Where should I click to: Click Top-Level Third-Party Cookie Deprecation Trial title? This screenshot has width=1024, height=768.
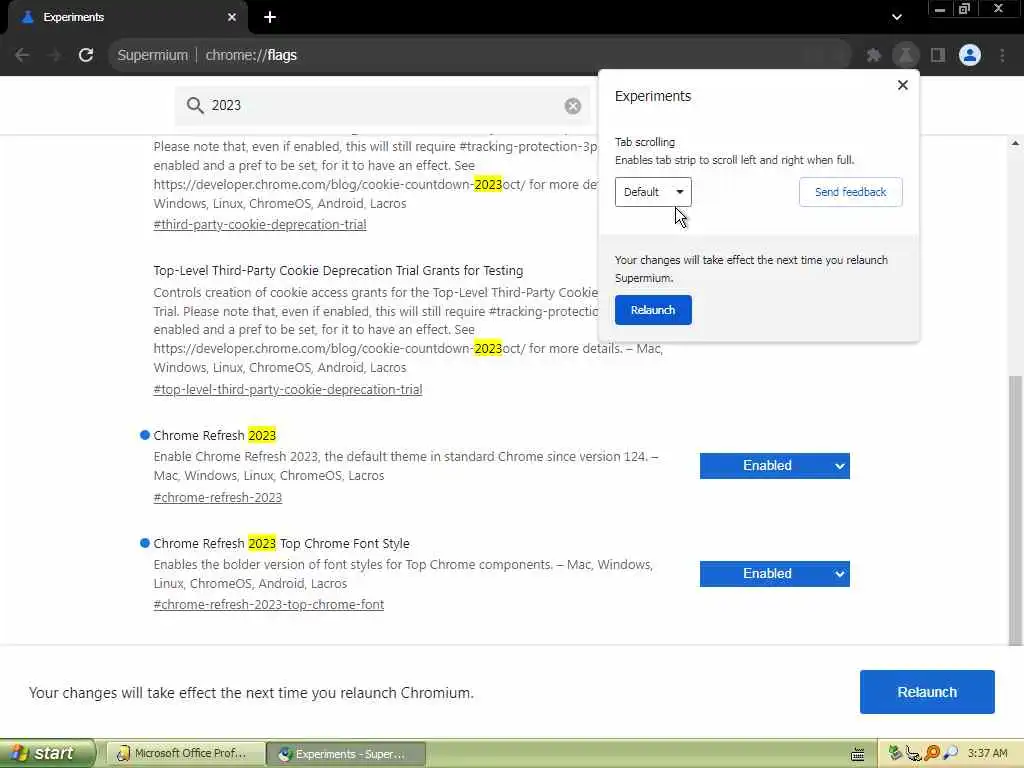pyautogui.click(x=338, y=270)
